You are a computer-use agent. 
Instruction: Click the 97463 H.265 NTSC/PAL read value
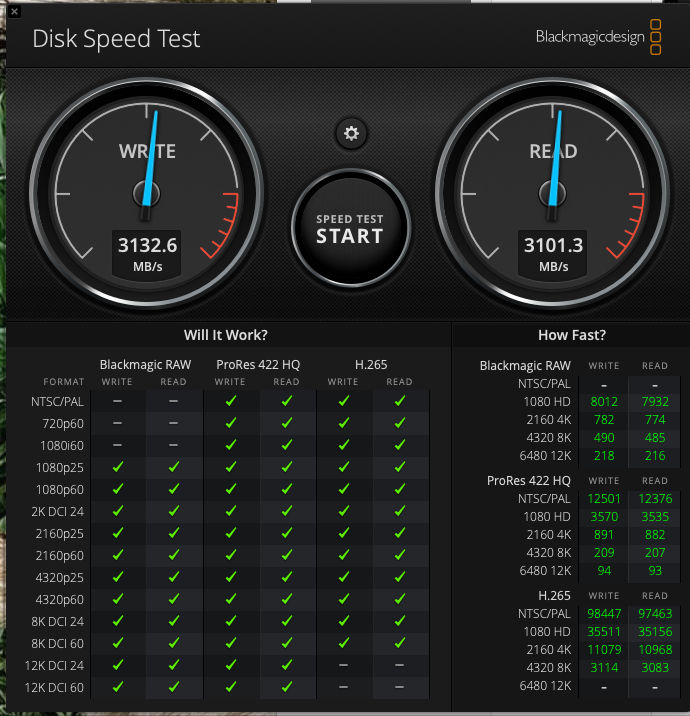(655, 614)
